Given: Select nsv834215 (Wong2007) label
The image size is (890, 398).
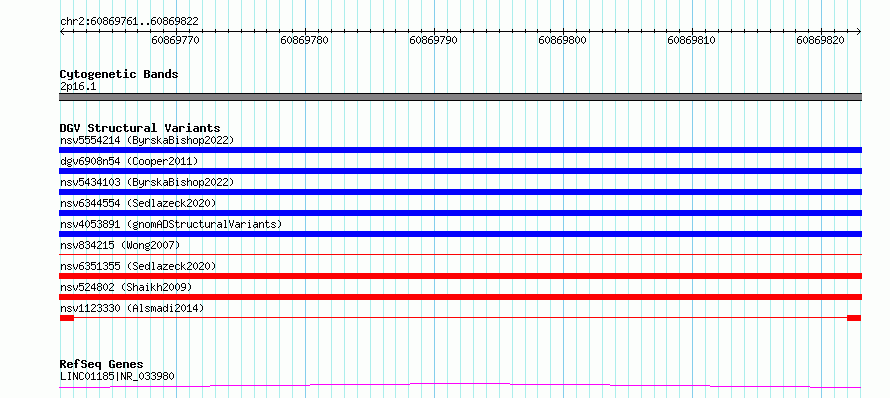Looking at the screenshot, I should point(120,245).
